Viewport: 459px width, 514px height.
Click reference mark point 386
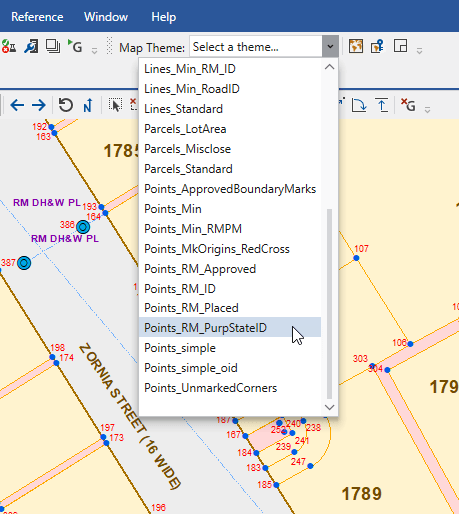click(x=83, y=227)
